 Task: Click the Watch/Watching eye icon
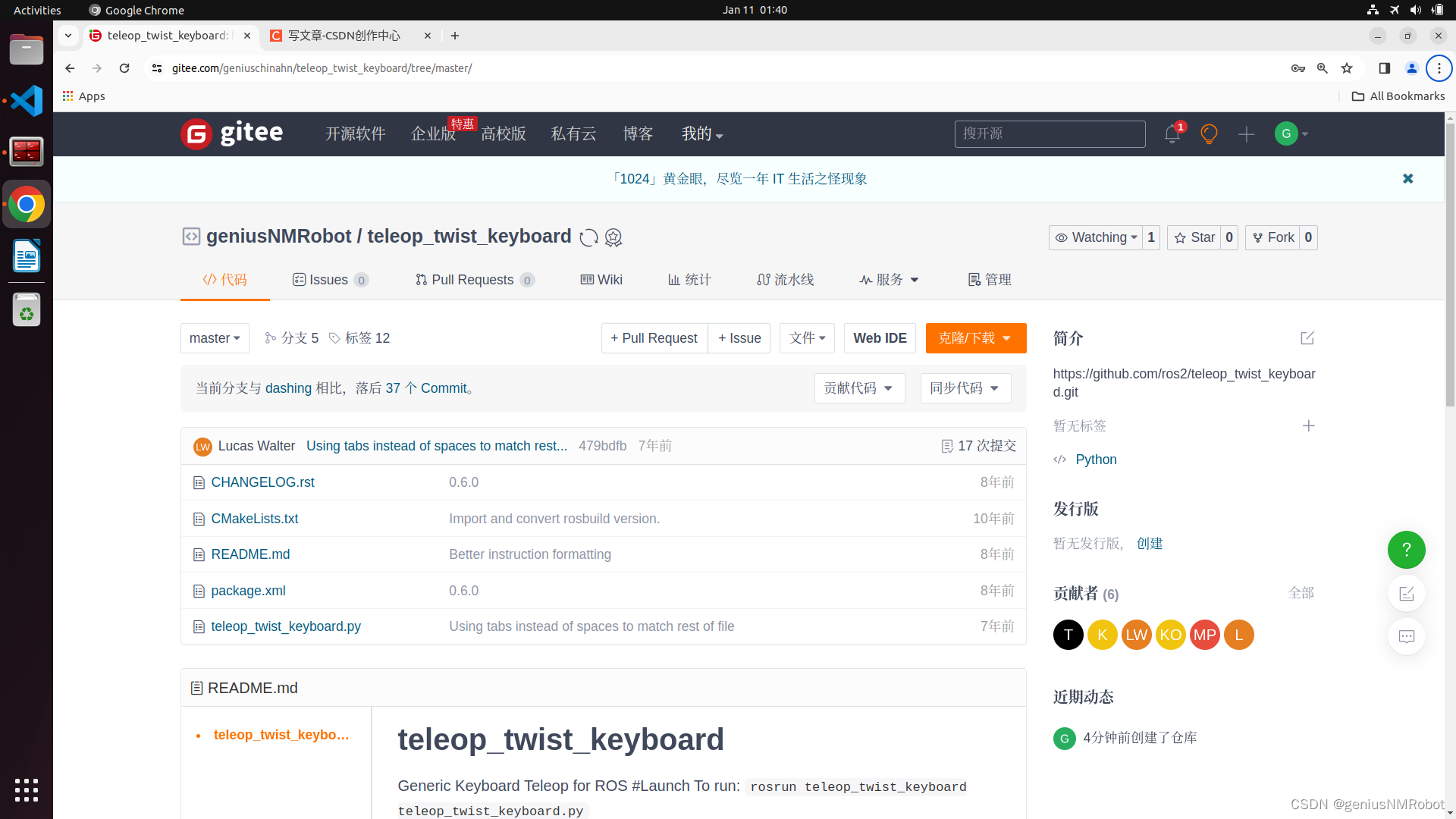pyautogui.click(x=1063, y=237)
